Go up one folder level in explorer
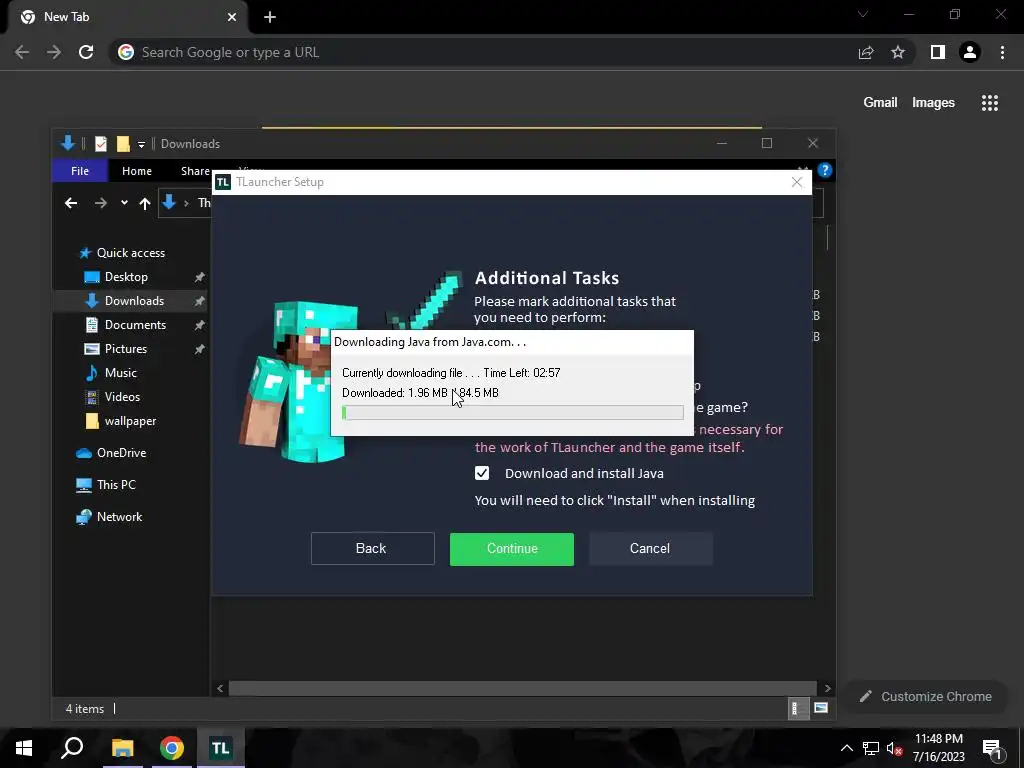This screenshot has width=1024, height=768. 145,203
